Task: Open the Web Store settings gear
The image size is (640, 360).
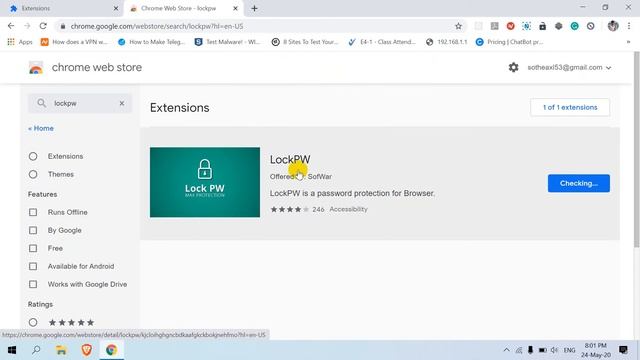Action: click(x=513, y=67)
